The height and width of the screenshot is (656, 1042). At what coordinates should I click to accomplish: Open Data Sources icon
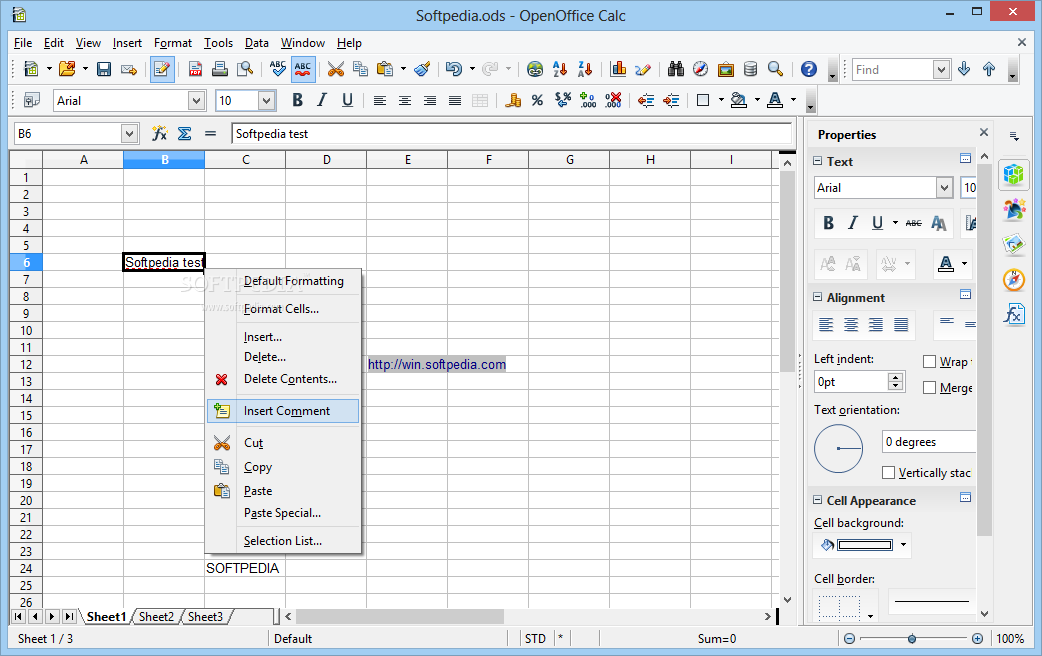click(x=750, y=69)
